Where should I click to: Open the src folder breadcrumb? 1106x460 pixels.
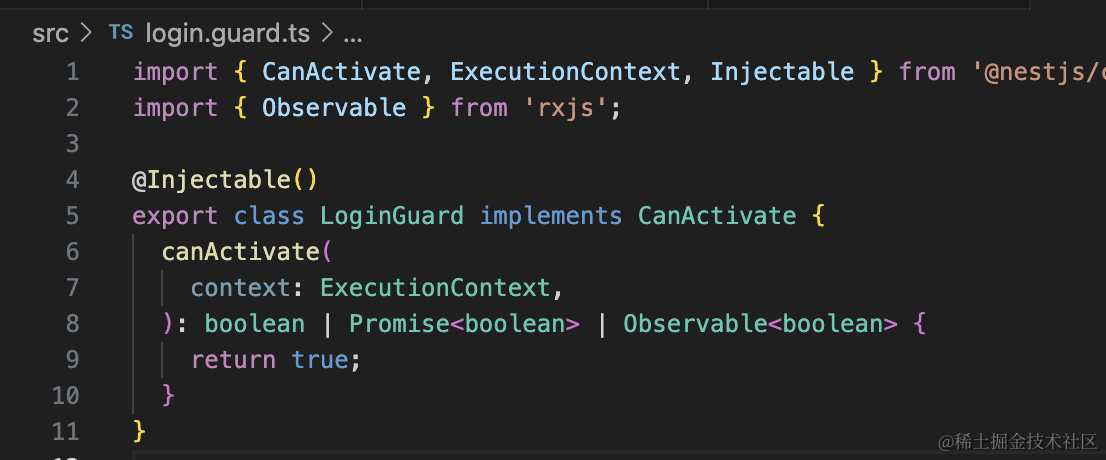pos(50,33)
